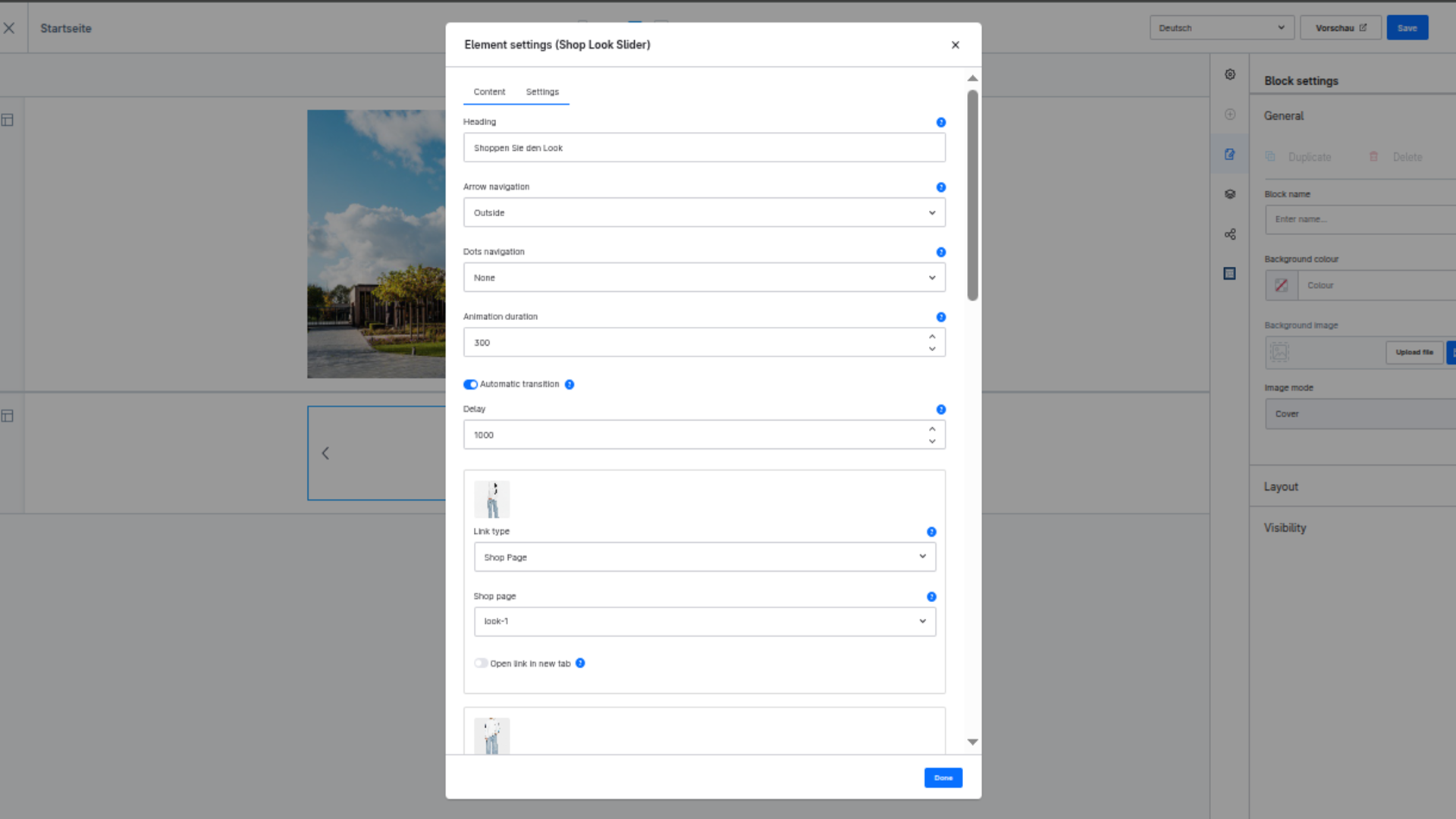Click the first section layout icon on left

[8, 121]
